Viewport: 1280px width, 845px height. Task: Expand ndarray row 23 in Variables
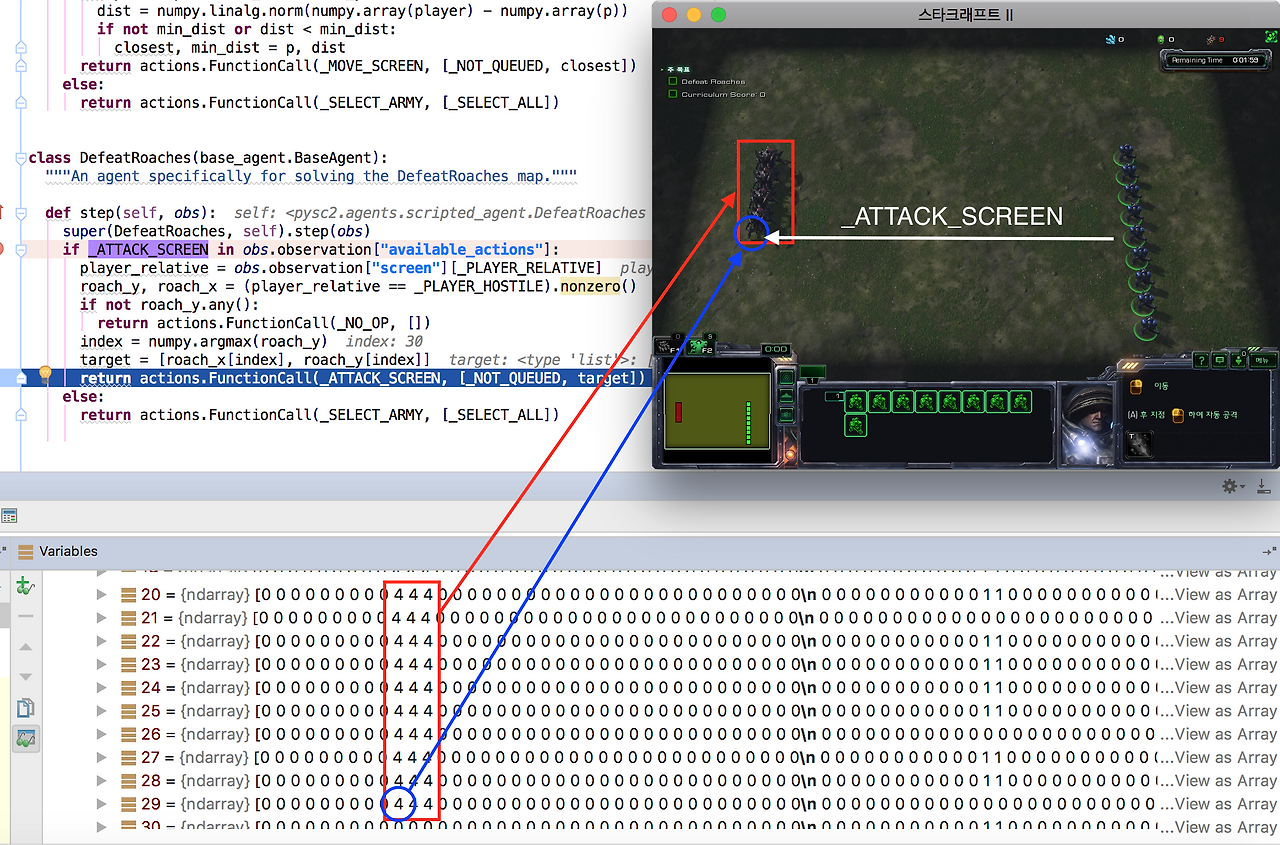(101, 664)
